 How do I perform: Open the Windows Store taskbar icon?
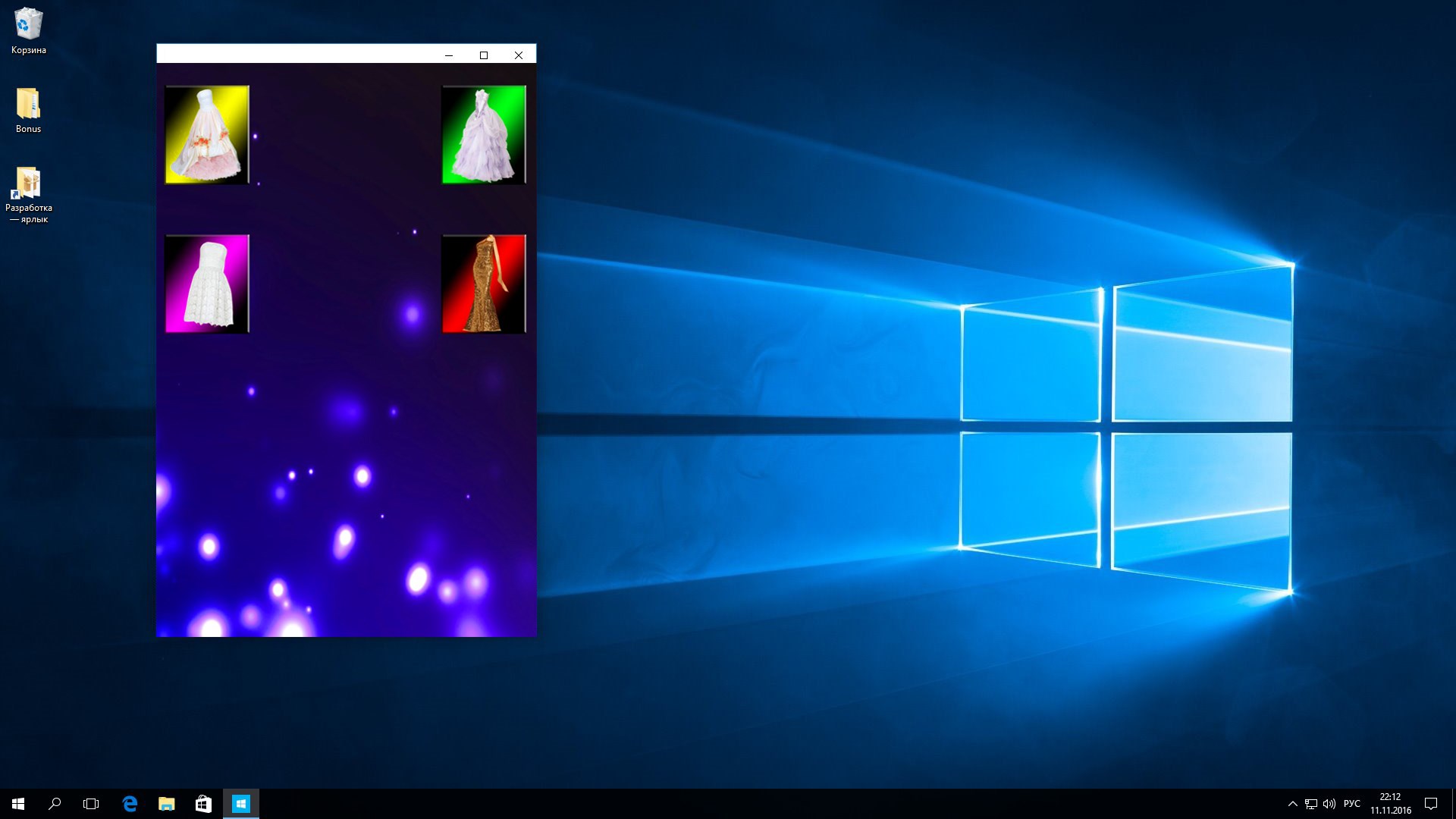203,804
